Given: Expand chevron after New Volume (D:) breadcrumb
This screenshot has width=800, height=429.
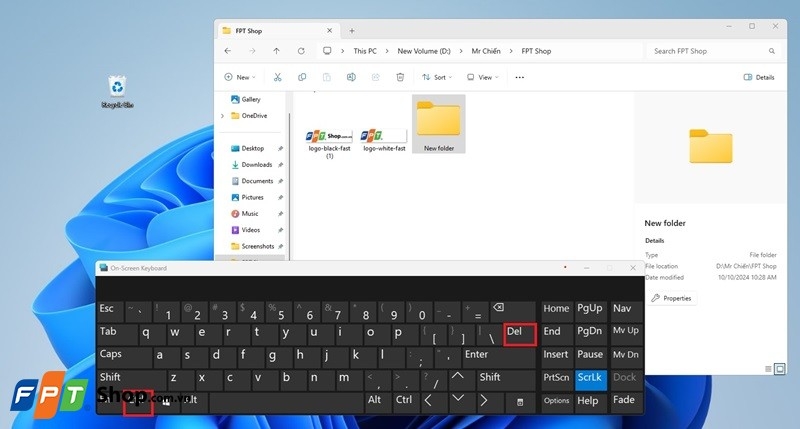Looking at the screenshot, I should [x=461, y=51].
